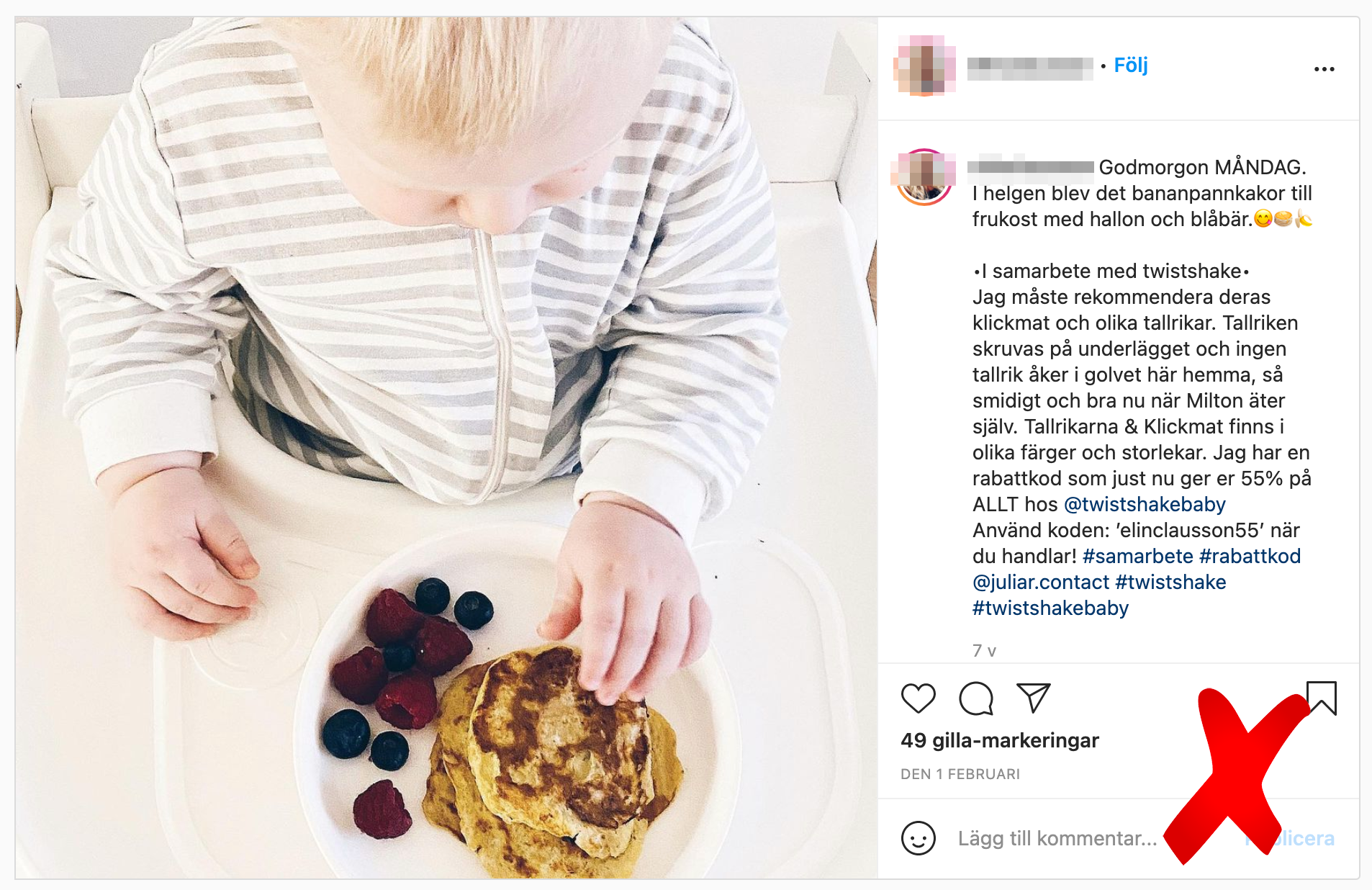Viewport: 1372px width, 890px height.
Task: Click the DEN 1 FEBRUARI date link
Action: (960, 774)
